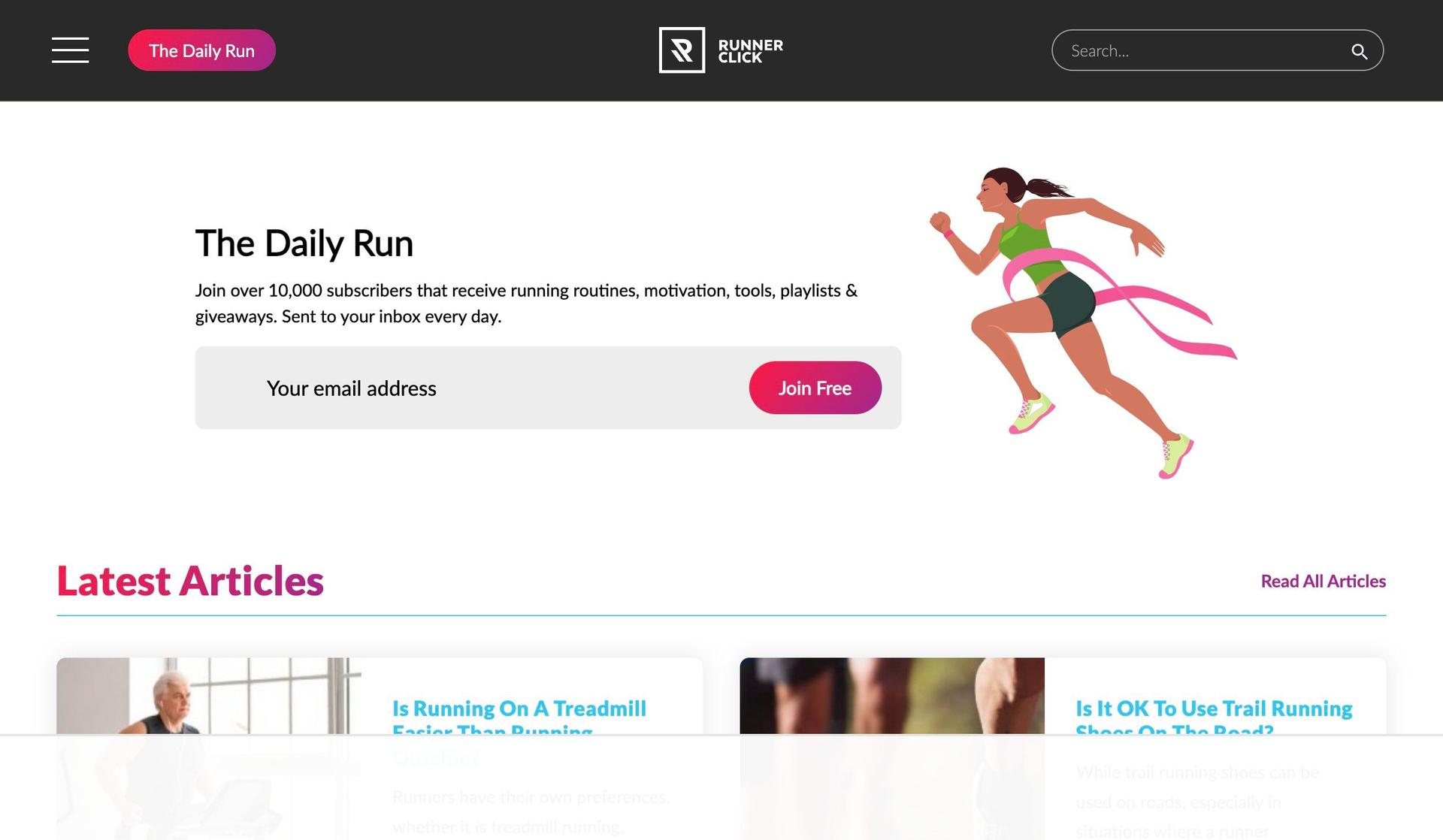
Task: Open the hamburger menu
Action: click(x=70, y=50)
